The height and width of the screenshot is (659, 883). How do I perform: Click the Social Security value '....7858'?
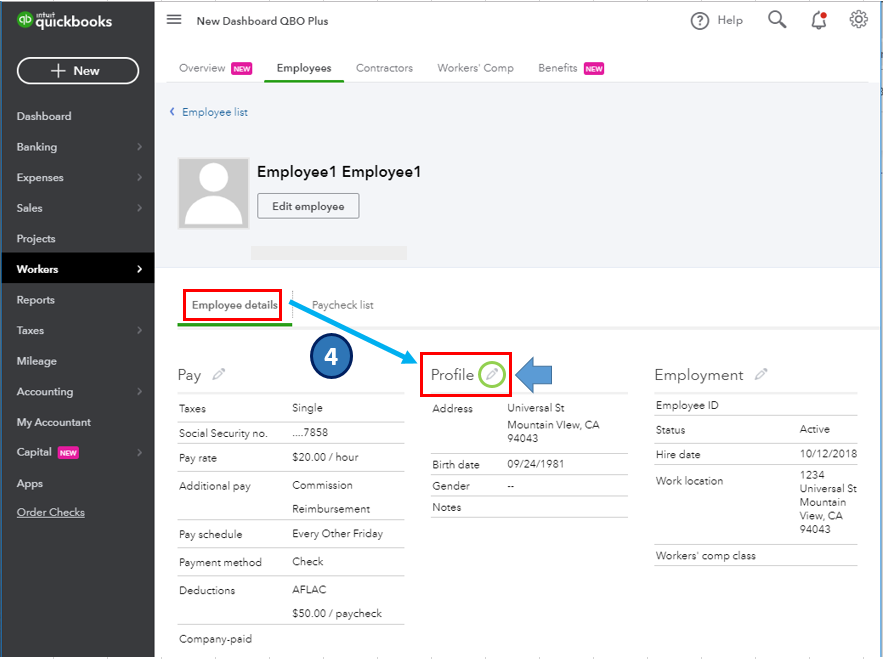click(310, 432)
